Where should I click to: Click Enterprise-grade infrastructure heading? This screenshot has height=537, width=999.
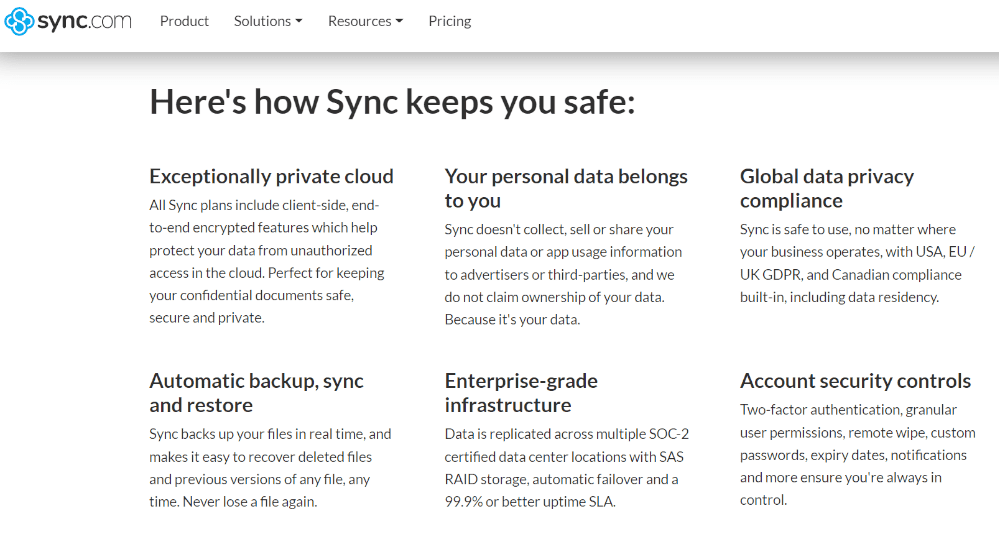pyautogui.click(x=521, y=393)
